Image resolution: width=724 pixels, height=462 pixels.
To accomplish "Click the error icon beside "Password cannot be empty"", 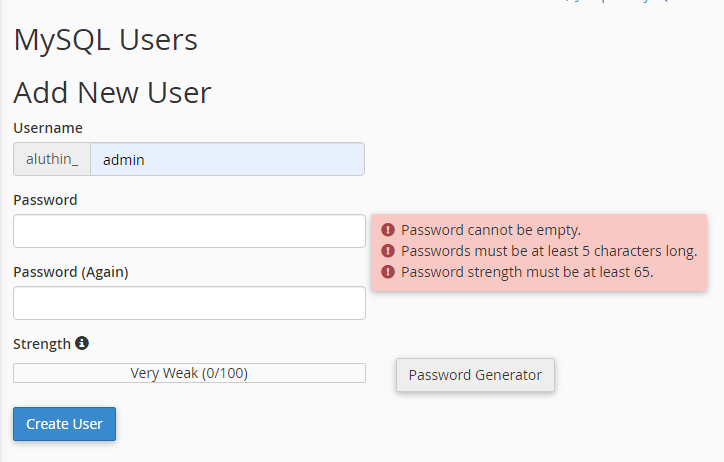I will click(x=388, y=230).
